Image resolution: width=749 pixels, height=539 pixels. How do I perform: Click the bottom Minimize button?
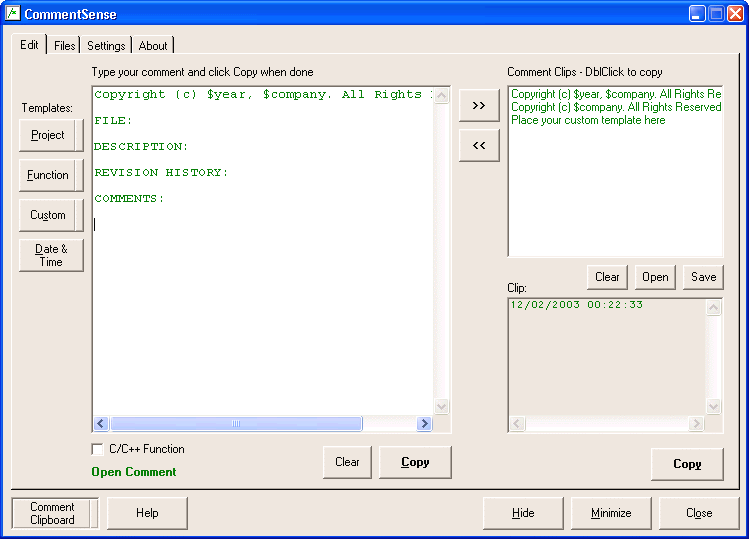pyautogui.click(x=611, y=513)
